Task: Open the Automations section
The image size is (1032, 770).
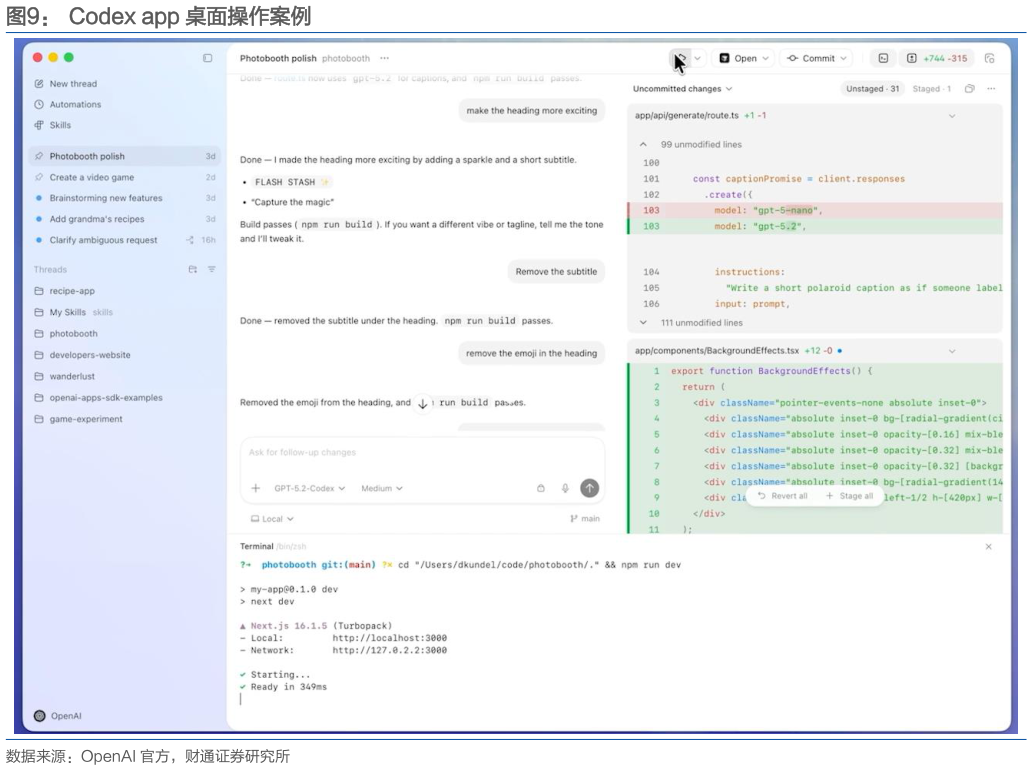Action: (75, 104)
